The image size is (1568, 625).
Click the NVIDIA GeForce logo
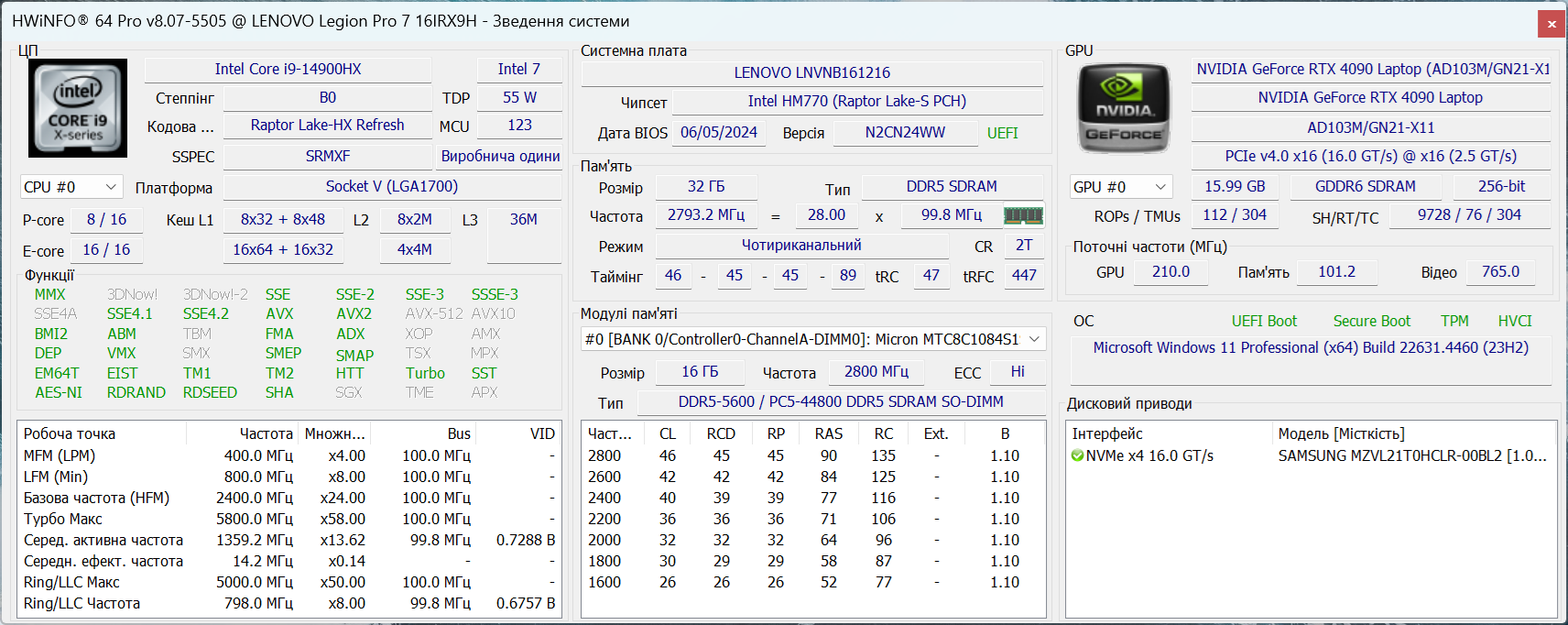coord(1124,108)
